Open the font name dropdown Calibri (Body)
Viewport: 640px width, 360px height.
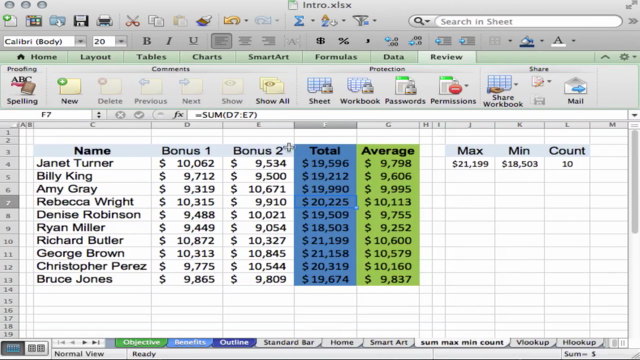click(80, 41)
